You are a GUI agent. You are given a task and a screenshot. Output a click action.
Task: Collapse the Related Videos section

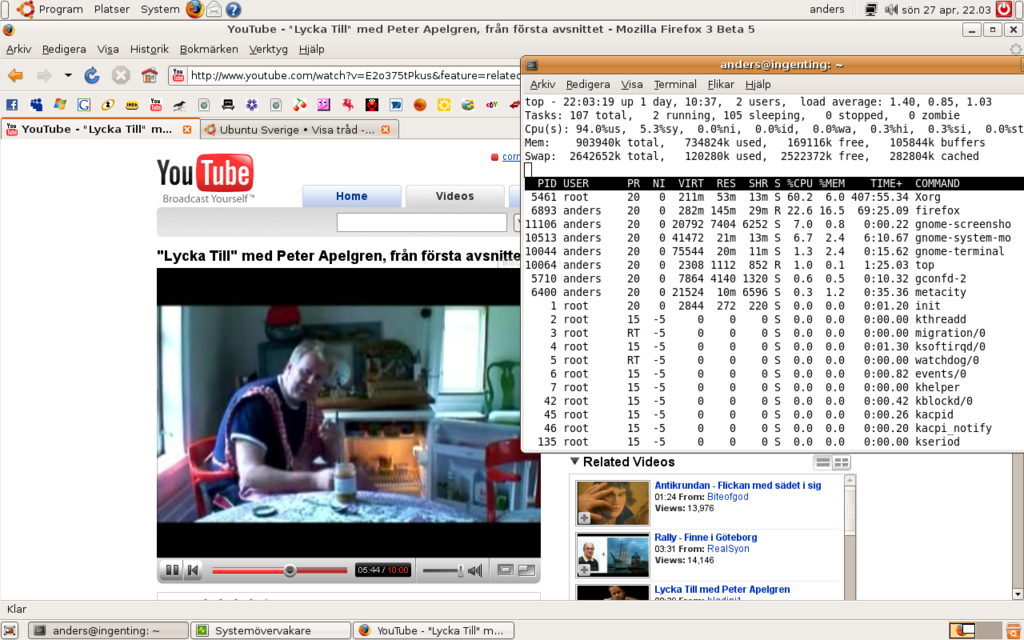click(575, 462)
